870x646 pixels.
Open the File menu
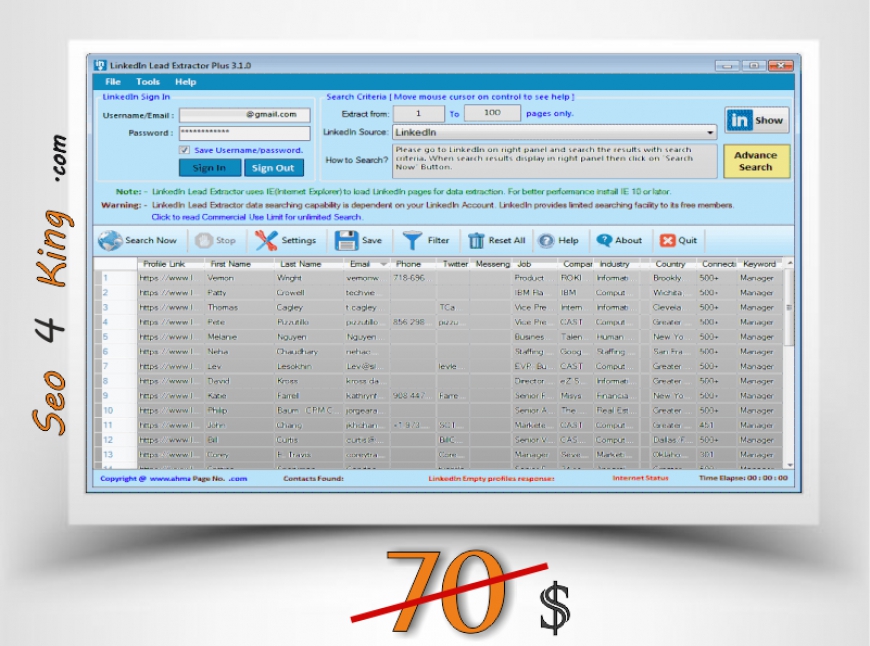[113, 82]
